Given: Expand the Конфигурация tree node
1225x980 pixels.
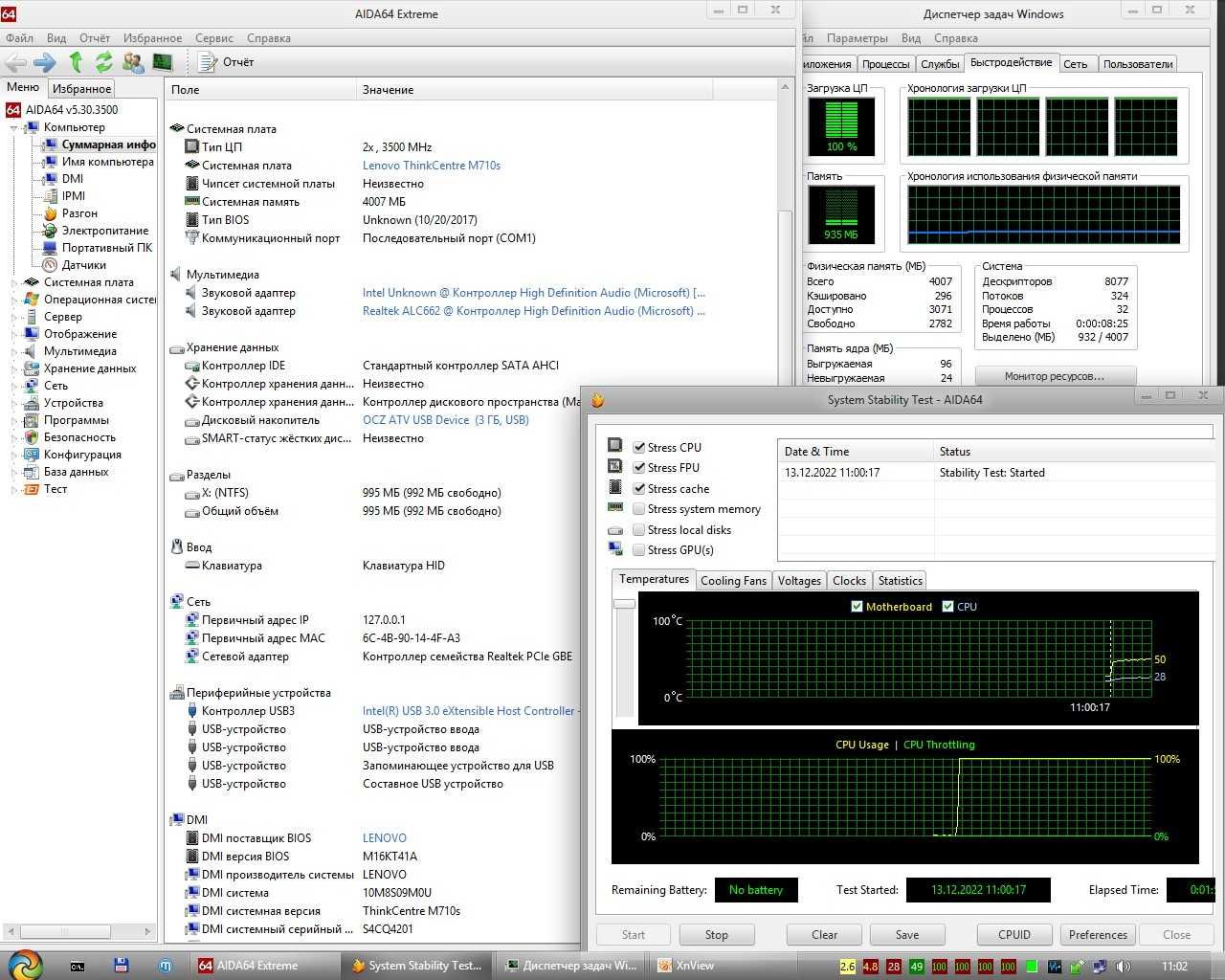Looking at the screenshot, I should coord(14,455).
